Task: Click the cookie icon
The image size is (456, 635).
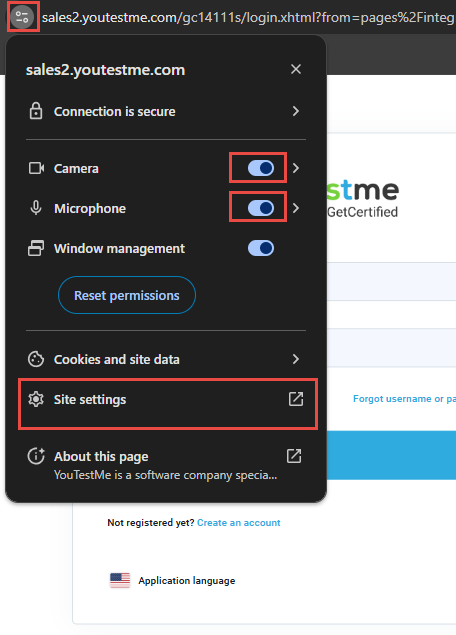Action: click(x=36, y=359)
